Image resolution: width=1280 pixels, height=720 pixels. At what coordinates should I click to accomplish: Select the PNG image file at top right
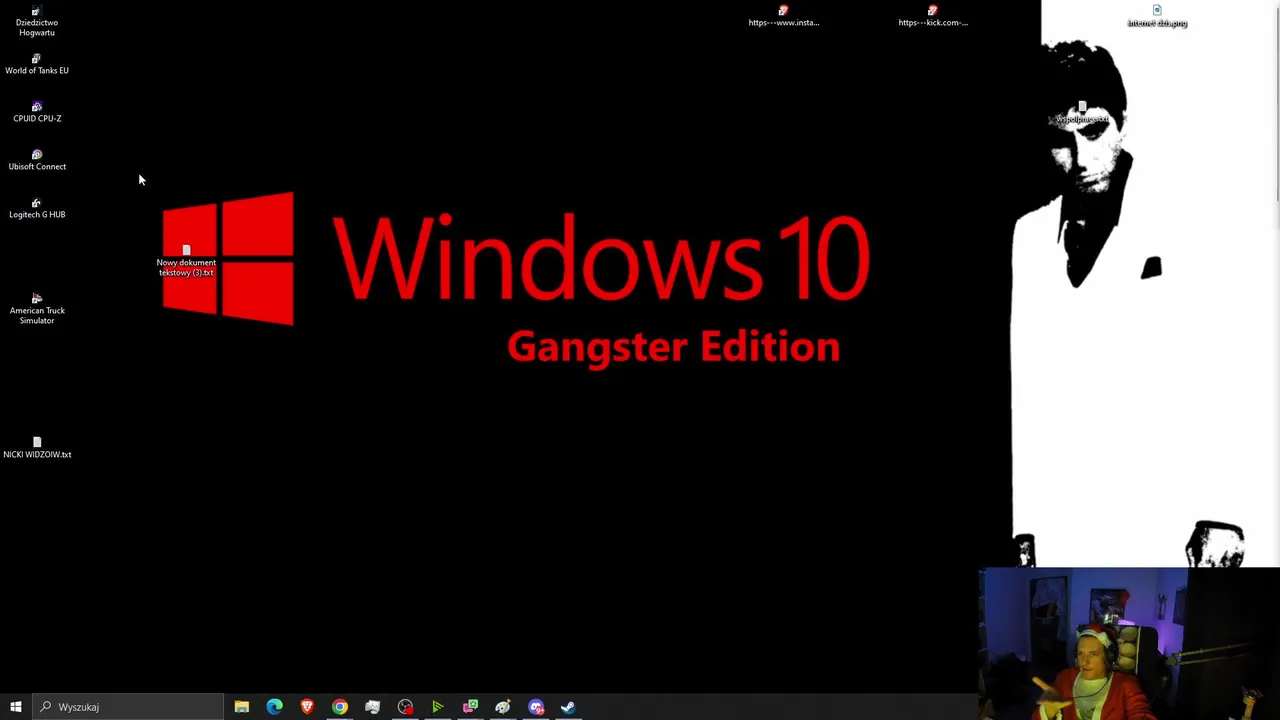point(1157,16)
